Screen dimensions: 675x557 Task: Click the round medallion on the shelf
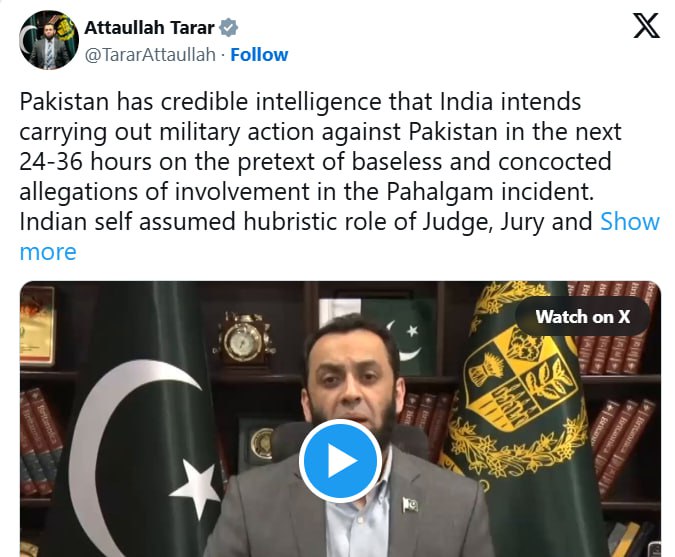tap(262, 445)
